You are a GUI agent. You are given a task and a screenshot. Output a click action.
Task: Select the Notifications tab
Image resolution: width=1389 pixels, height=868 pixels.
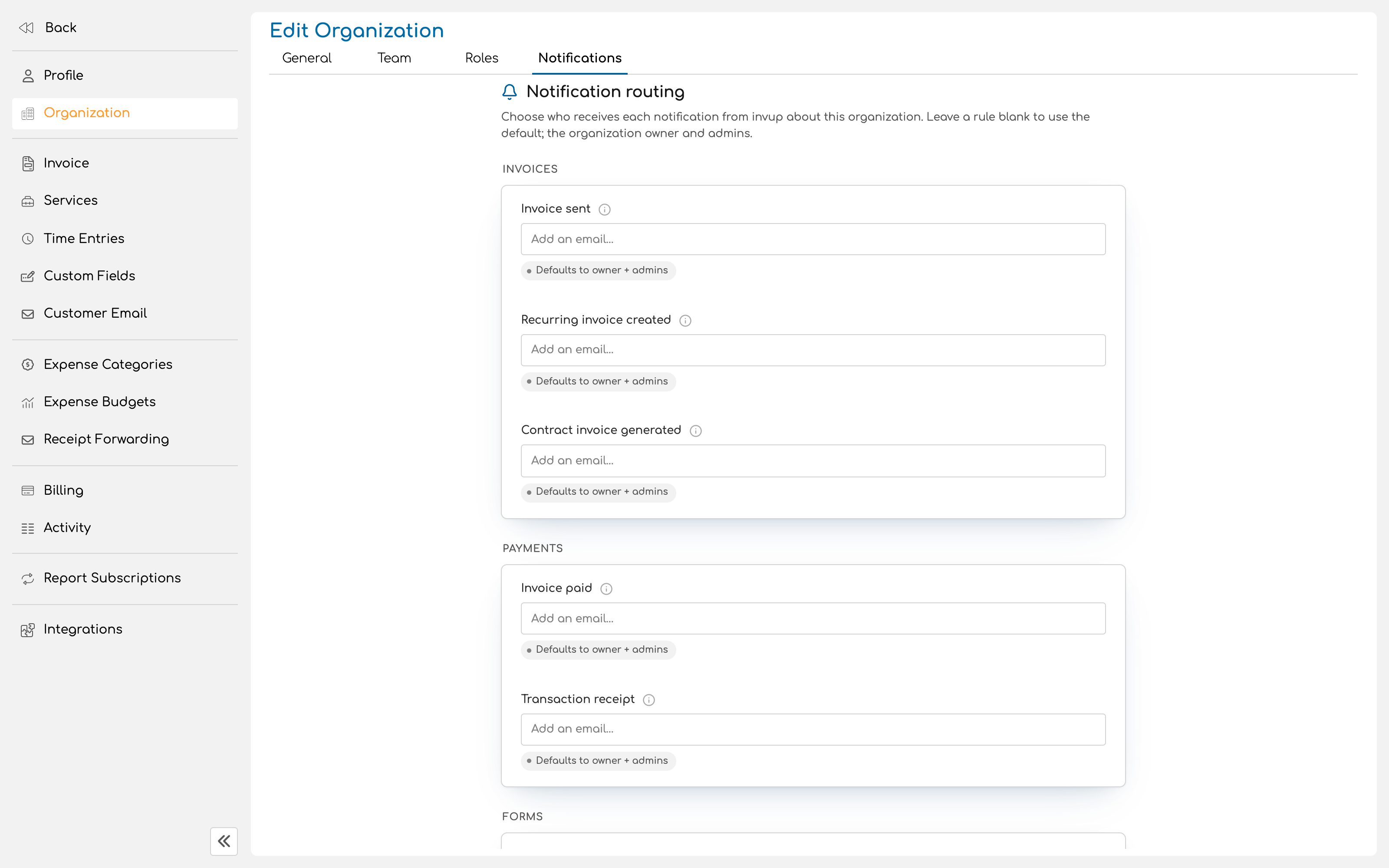tap(580, 58)
